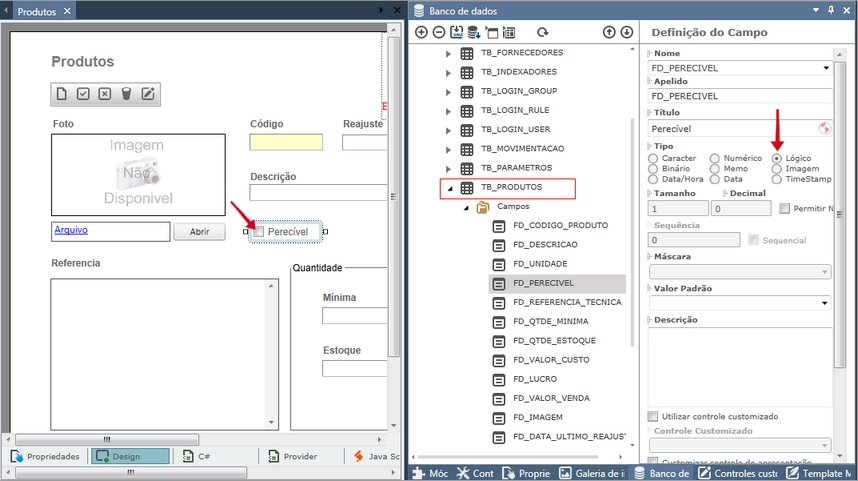
Task: Click the refresh icon in database toolbar
Action: click(x=543, y=32)
